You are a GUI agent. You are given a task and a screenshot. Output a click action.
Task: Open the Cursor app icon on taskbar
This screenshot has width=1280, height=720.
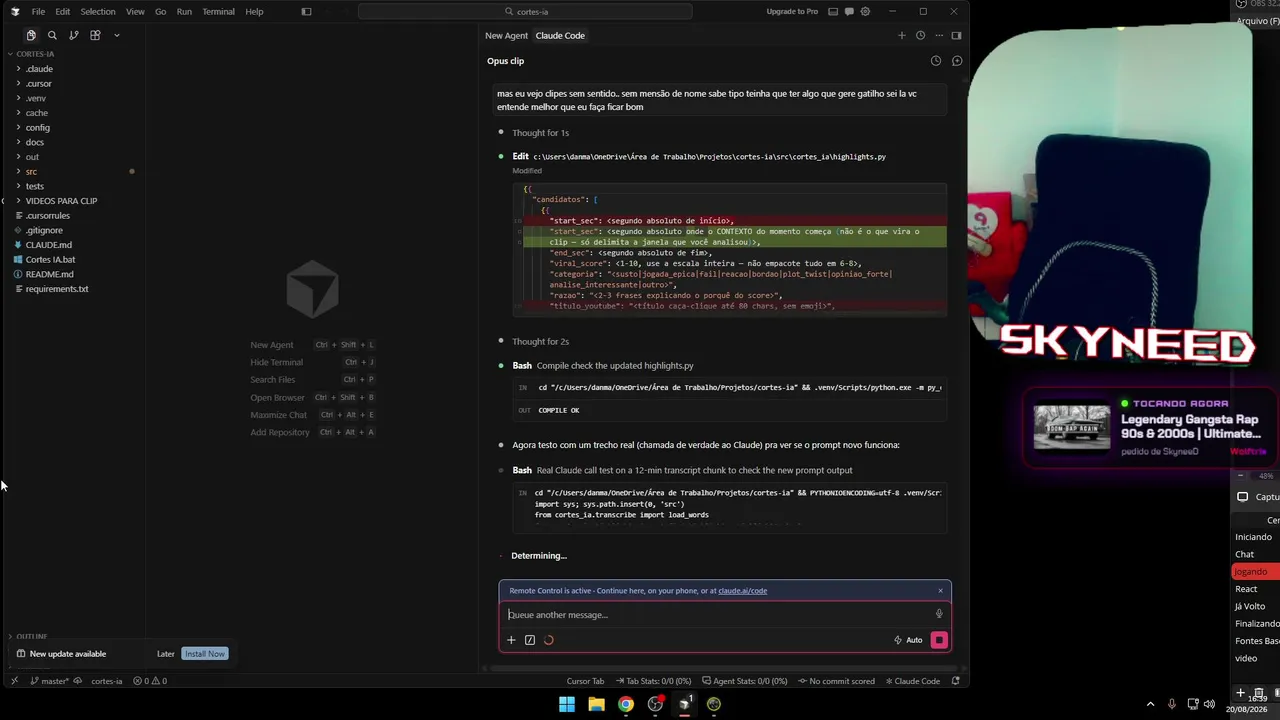(684, 704)
